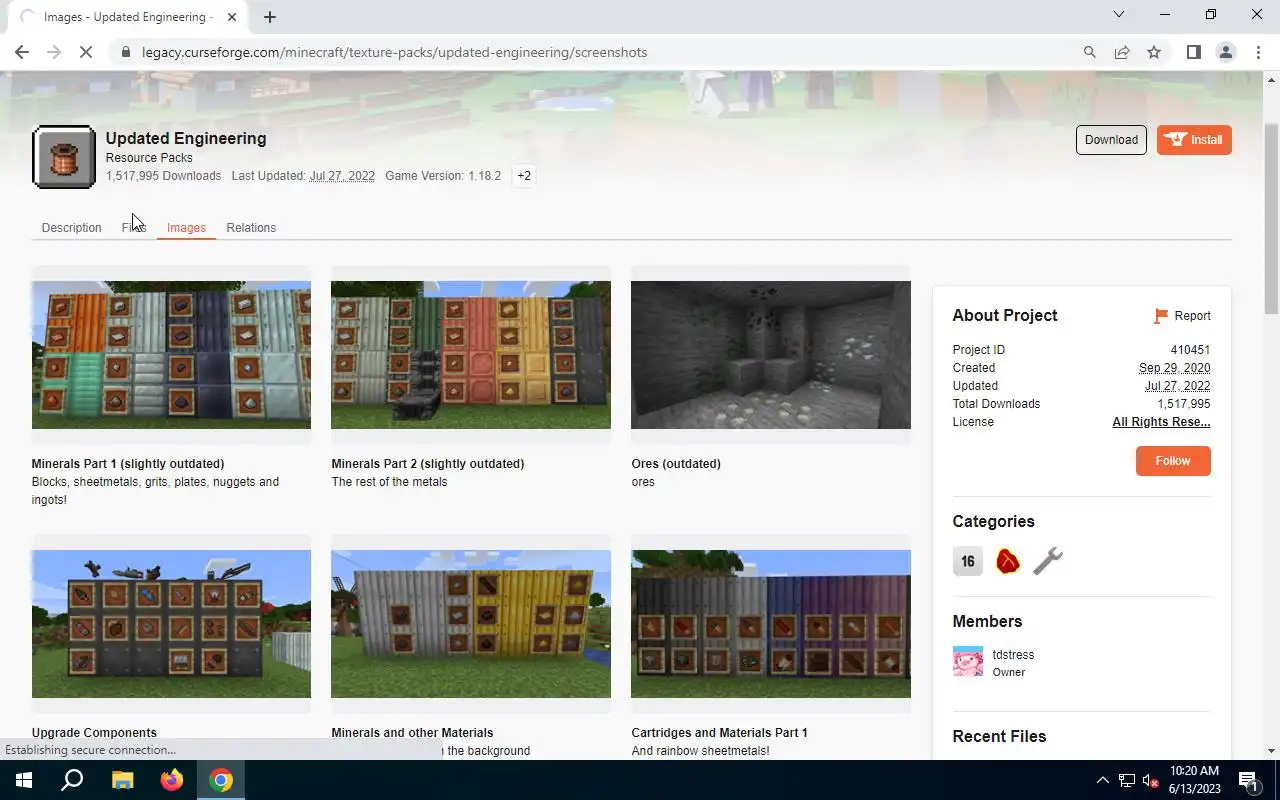Click the Ores (outdated) caption
Image resolution: width=1280 pixels, height=800 pixels.
(x=676, y=464)
